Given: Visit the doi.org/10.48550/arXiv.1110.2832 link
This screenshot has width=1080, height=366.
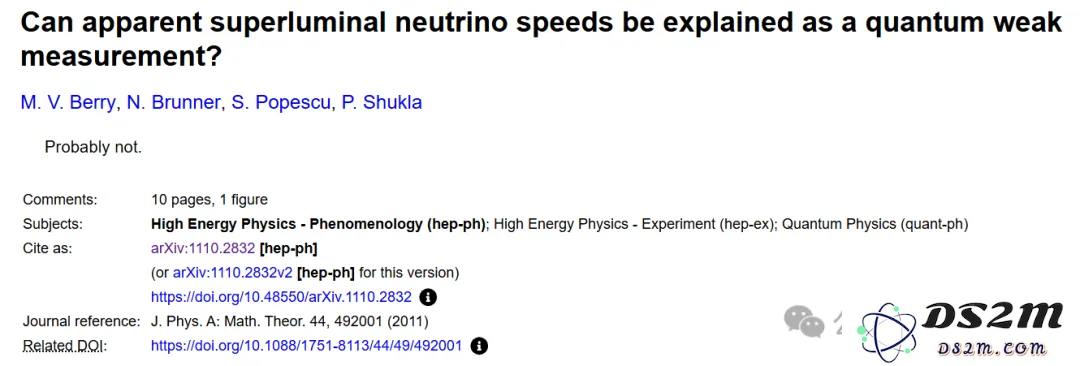Looking at the screenshot, I should pos(282,297).
